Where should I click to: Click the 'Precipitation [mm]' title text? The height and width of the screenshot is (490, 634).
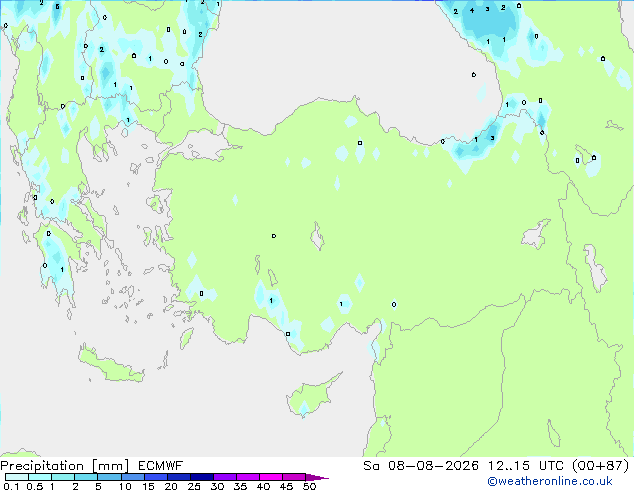pyautogui.click(x=64, y=466)
